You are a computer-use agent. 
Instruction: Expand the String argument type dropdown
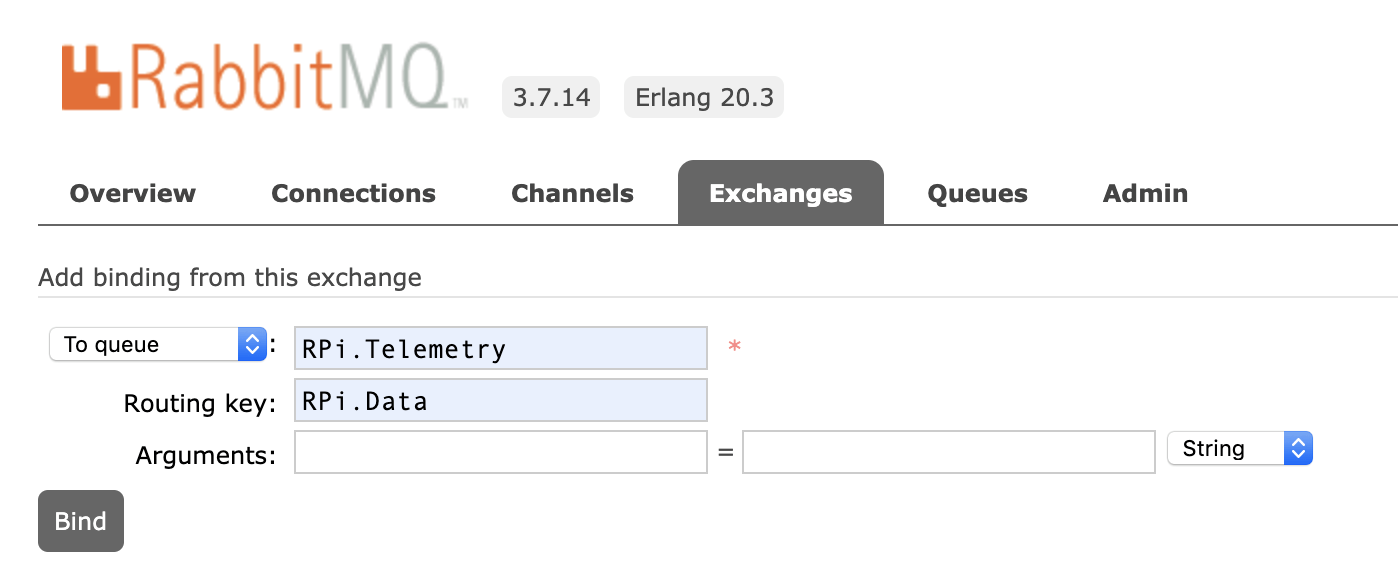(1240, 449)
